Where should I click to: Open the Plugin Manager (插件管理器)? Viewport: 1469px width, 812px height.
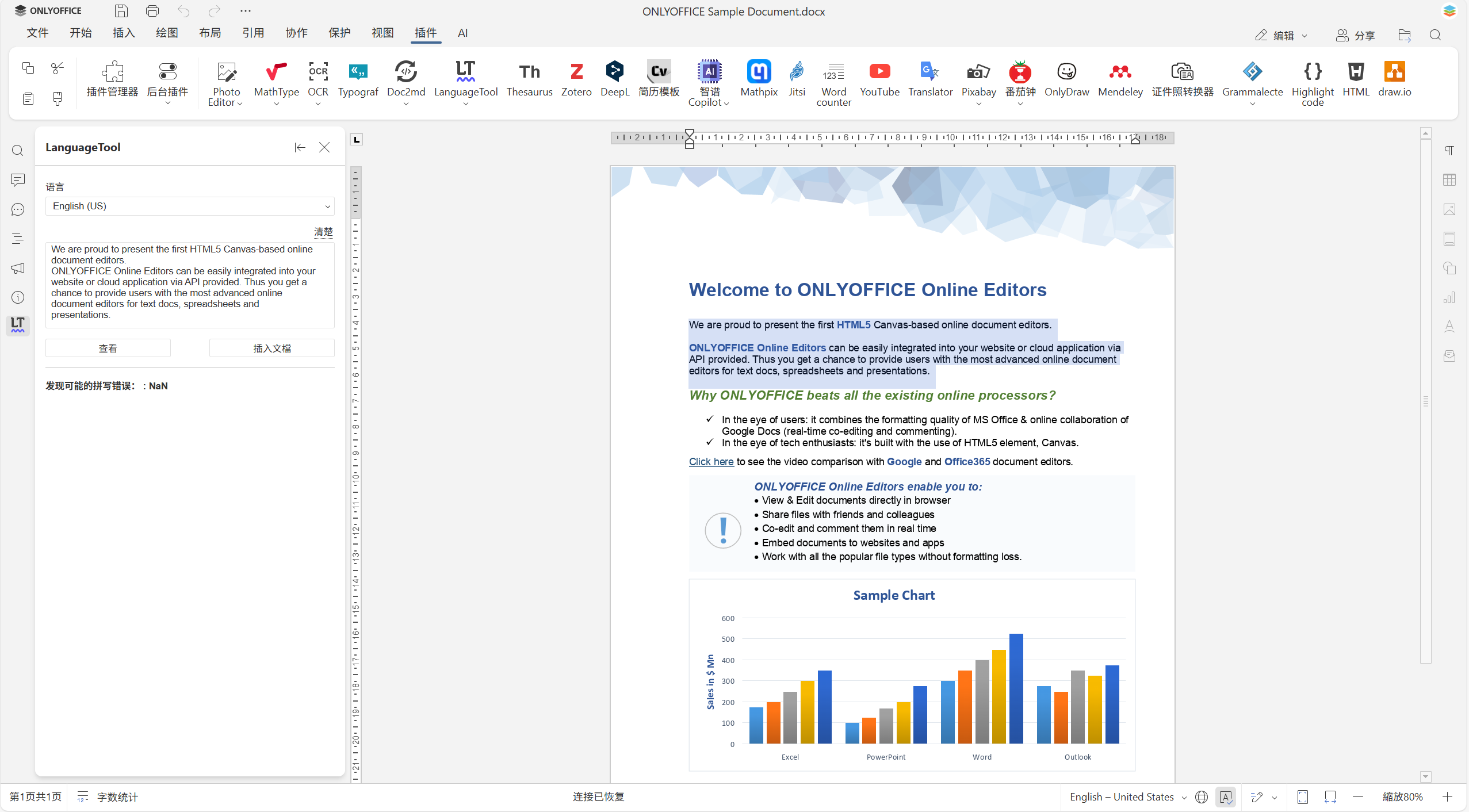click(112, 79)
